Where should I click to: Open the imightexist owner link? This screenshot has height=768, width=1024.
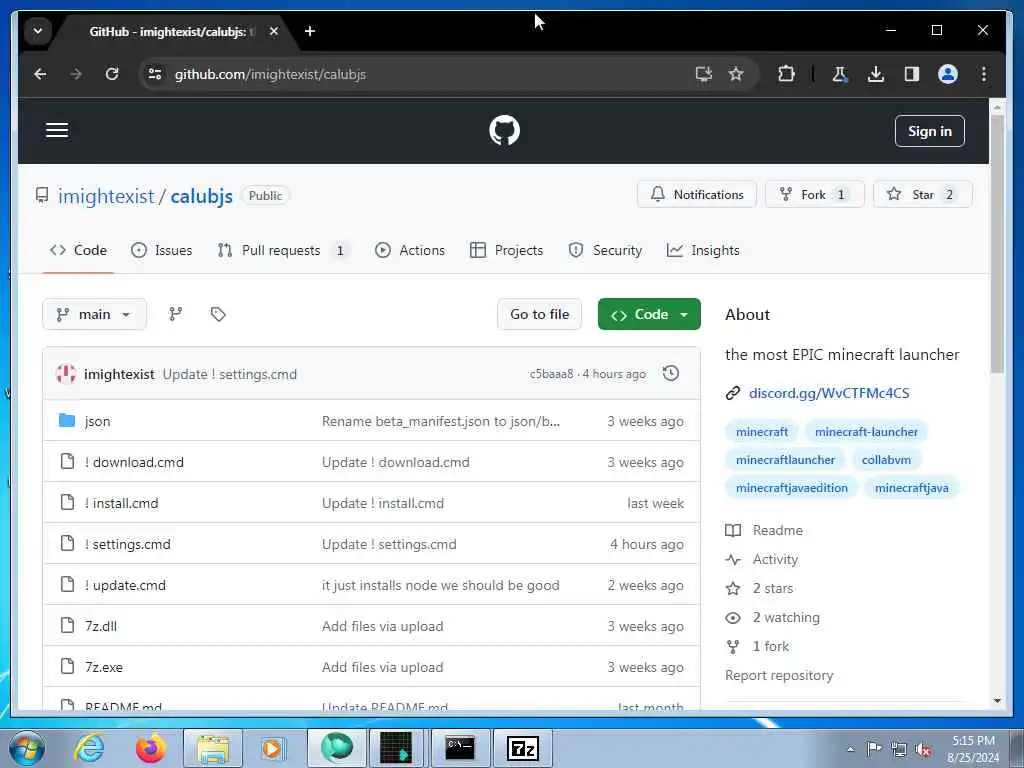click(106, 196)
